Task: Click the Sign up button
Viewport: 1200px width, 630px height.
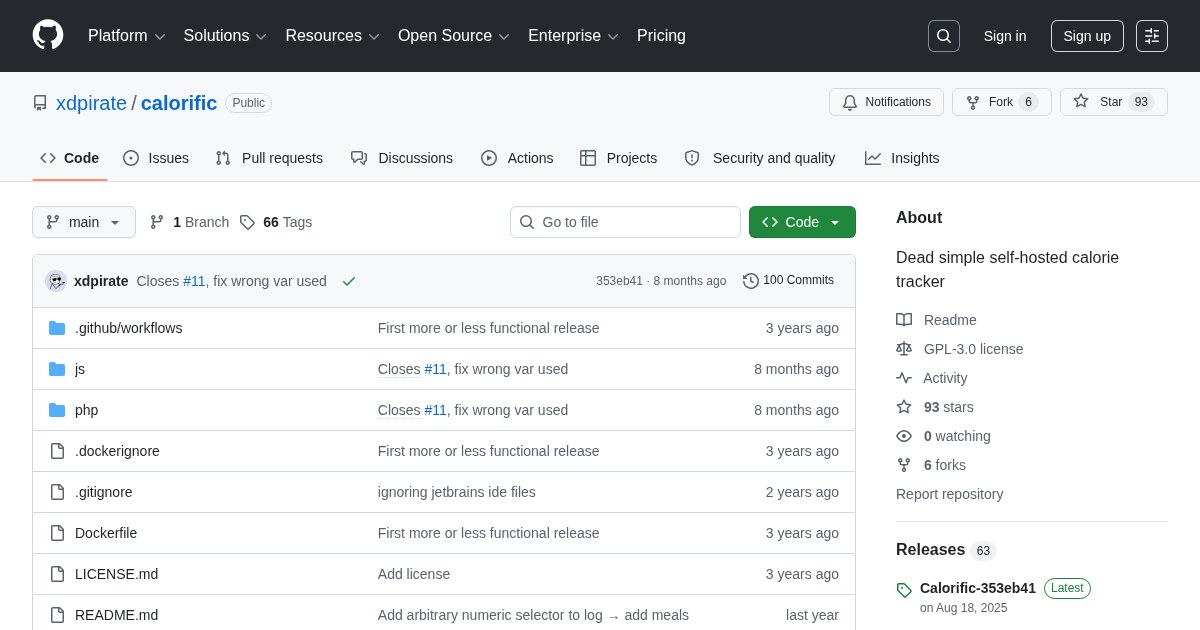Action: tap(1087, 36)
